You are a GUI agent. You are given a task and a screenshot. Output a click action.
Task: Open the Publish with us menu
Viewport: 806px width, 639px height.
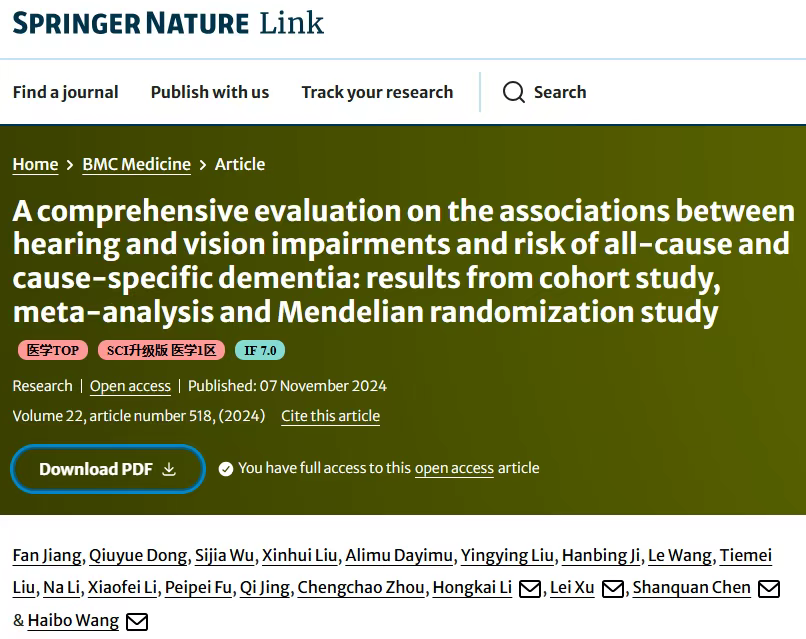pos(210,92)
